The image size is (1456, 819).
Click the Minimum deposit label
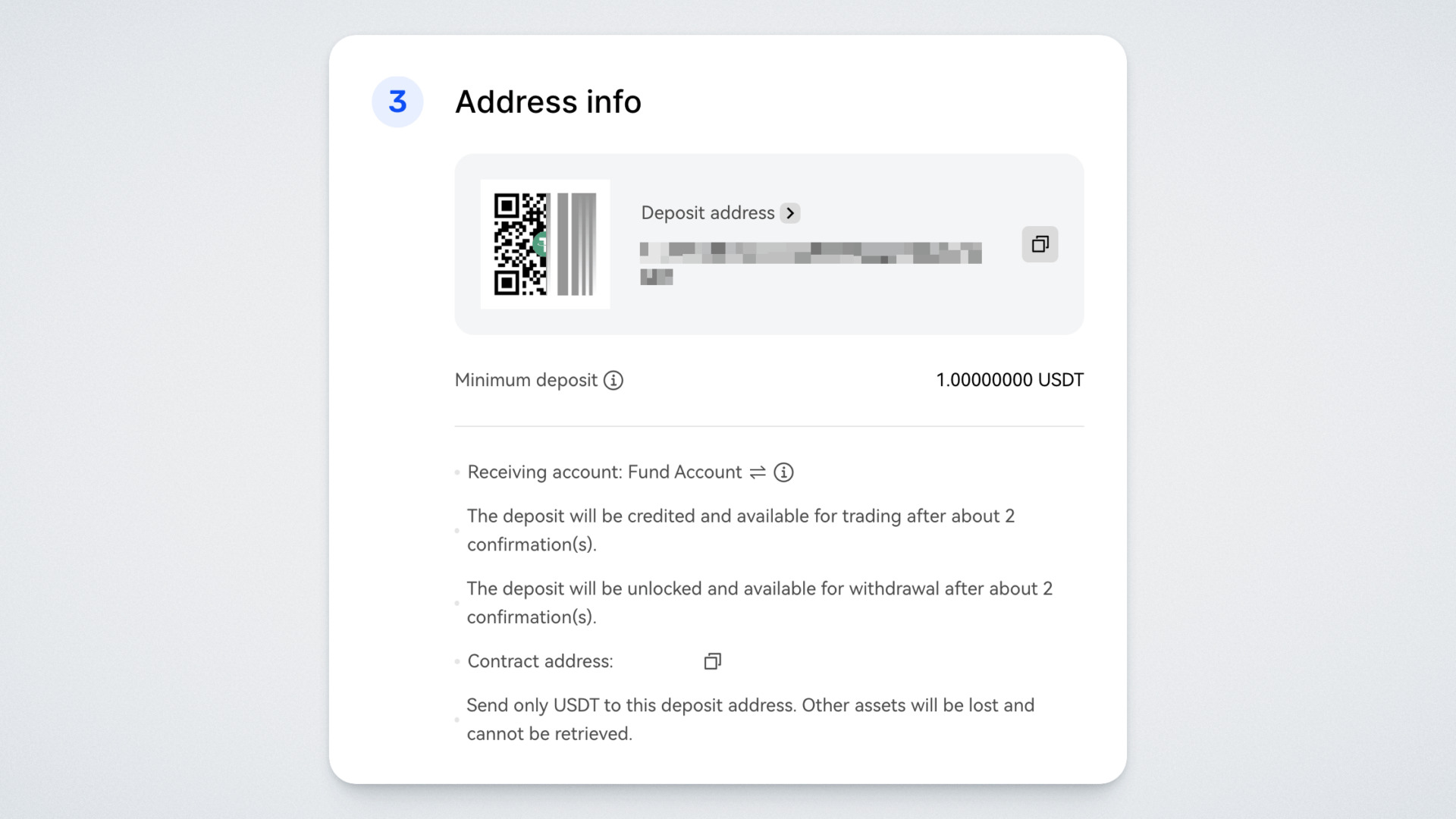pyautogui.click(x=526, y=380)
